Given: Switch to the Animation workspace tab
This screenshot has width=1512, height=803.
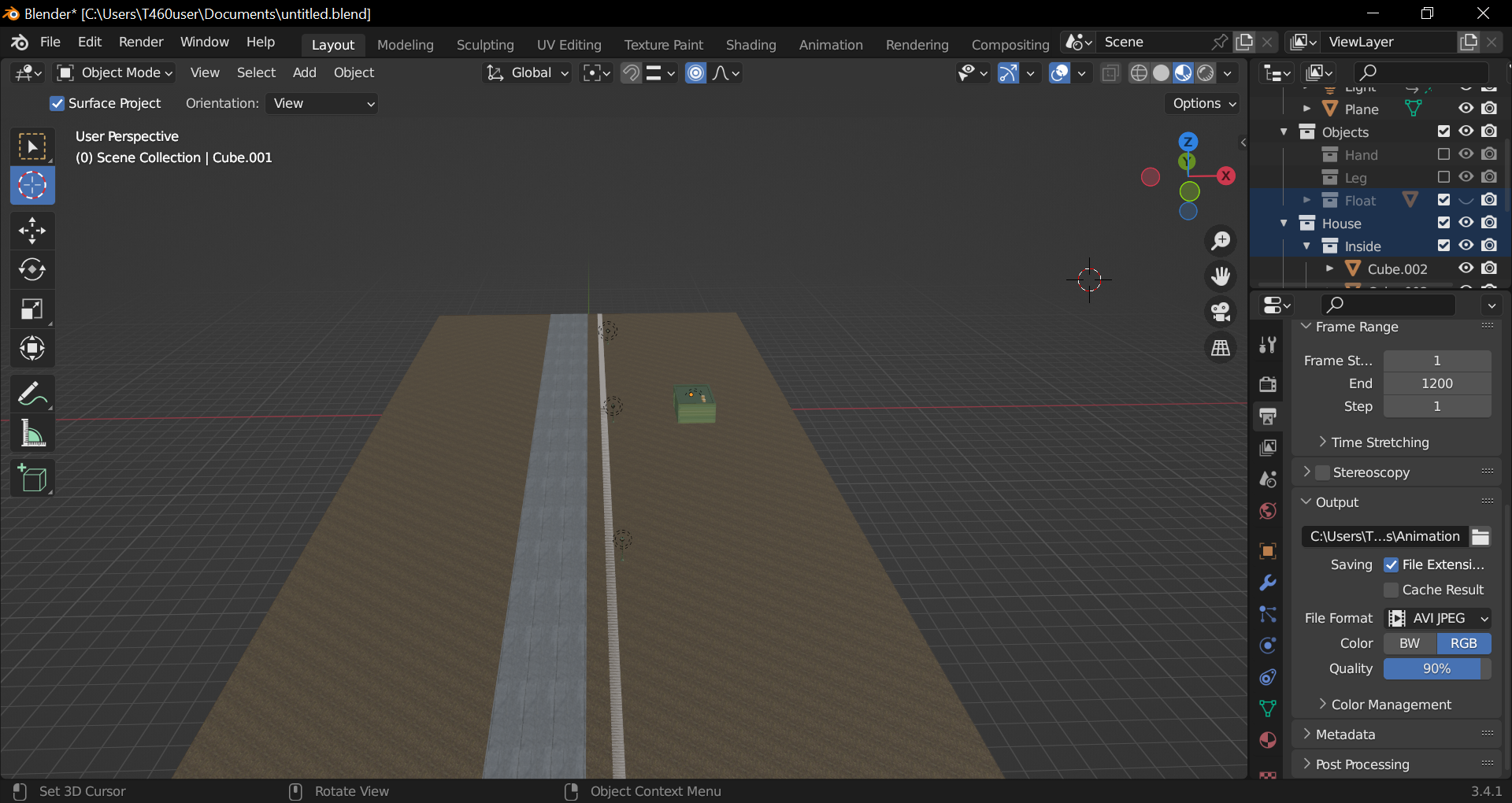Looking at the screenshot, I should point(831,45).
